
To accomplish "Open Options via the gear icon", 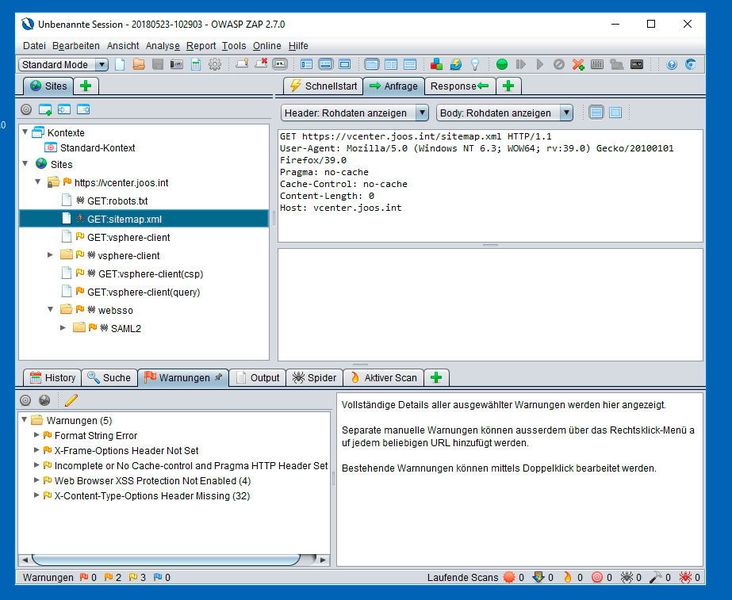I will 215,64.
